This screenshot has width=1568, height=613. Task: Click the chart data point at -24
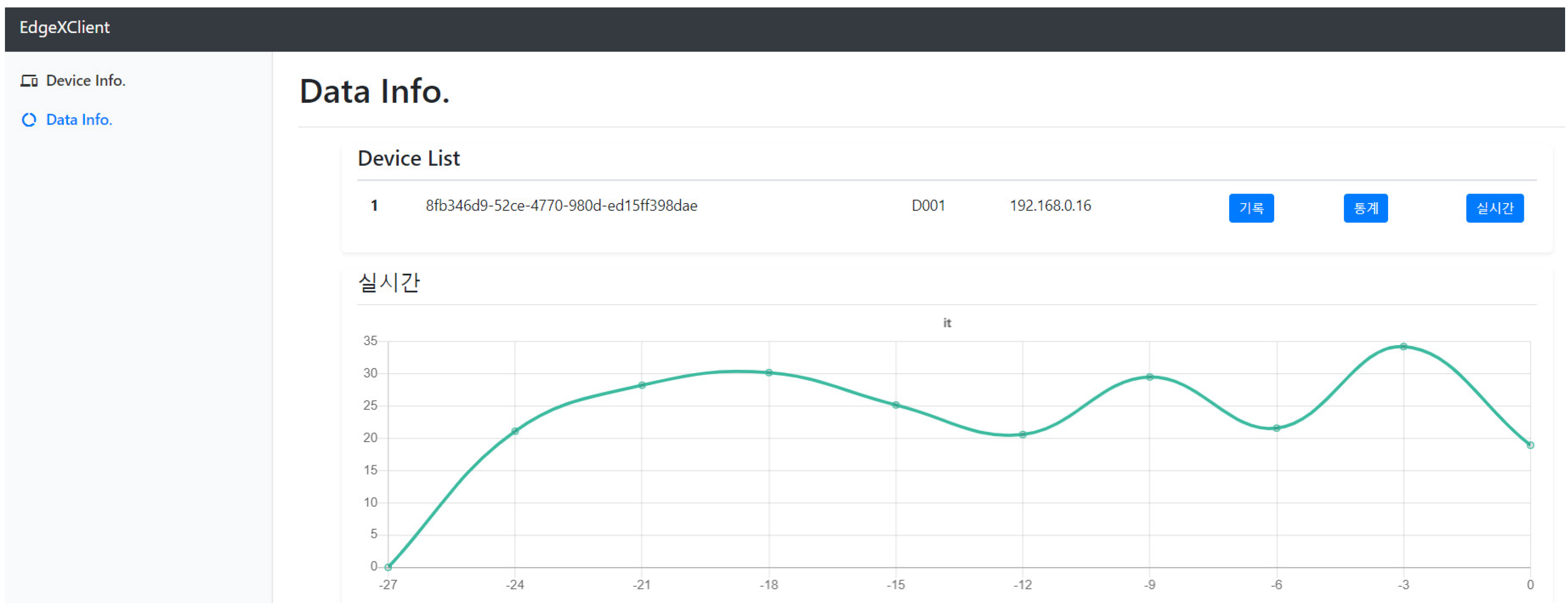(515, 432)
